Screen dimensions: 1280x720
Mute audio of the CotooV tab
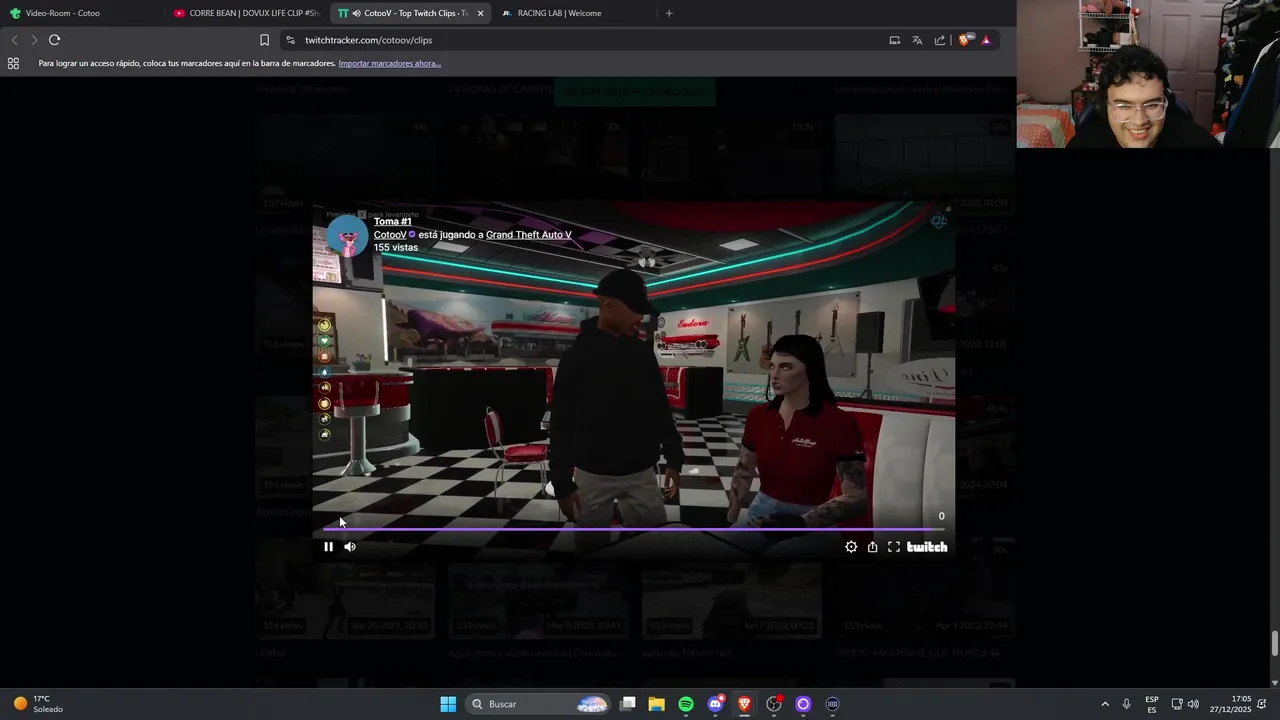coord(357,13)
